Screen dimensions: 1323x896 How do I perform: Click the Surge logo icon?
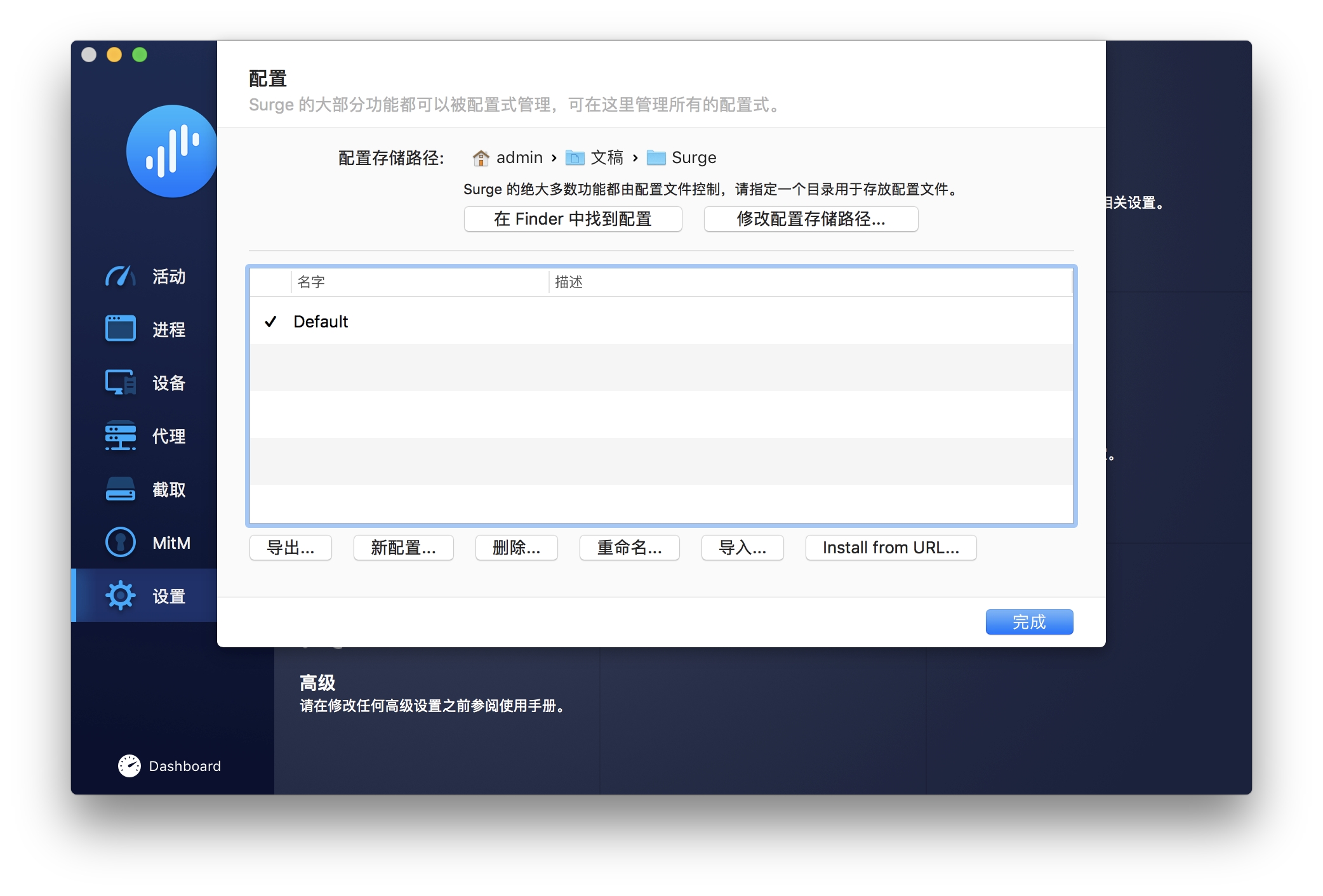171,151
